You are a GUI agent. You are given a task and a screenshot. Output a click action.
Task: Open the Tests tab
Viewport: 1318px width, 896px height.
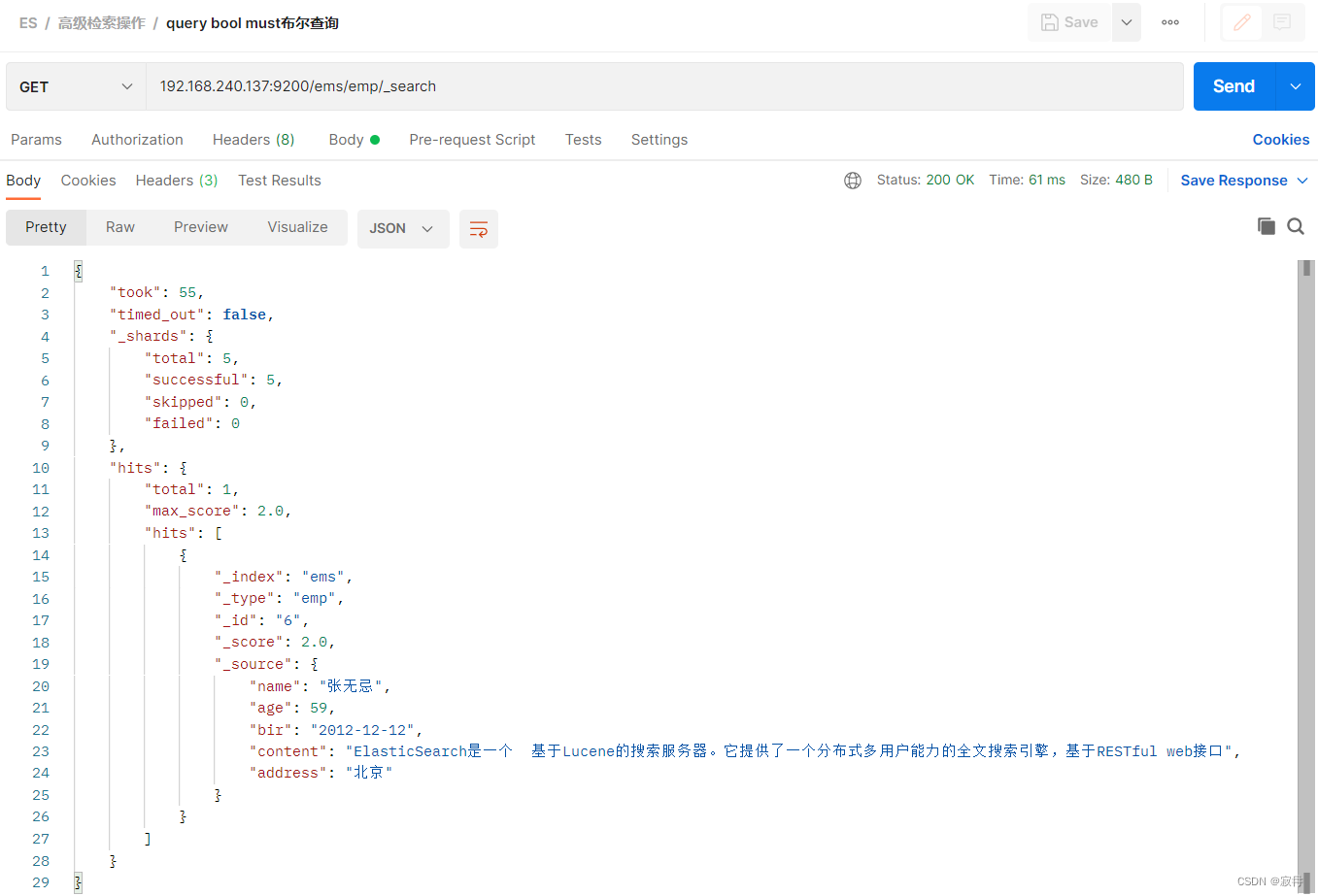tap(583, 140)
